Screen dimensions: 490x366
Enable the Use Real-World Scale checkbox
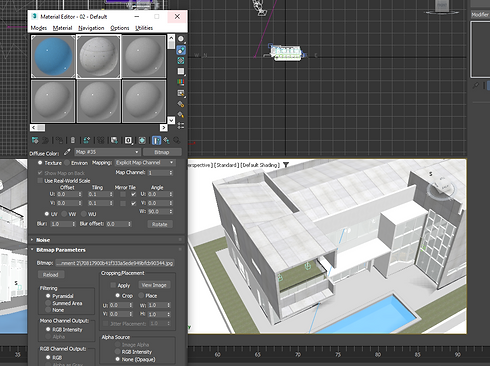[x=40, y=181]
